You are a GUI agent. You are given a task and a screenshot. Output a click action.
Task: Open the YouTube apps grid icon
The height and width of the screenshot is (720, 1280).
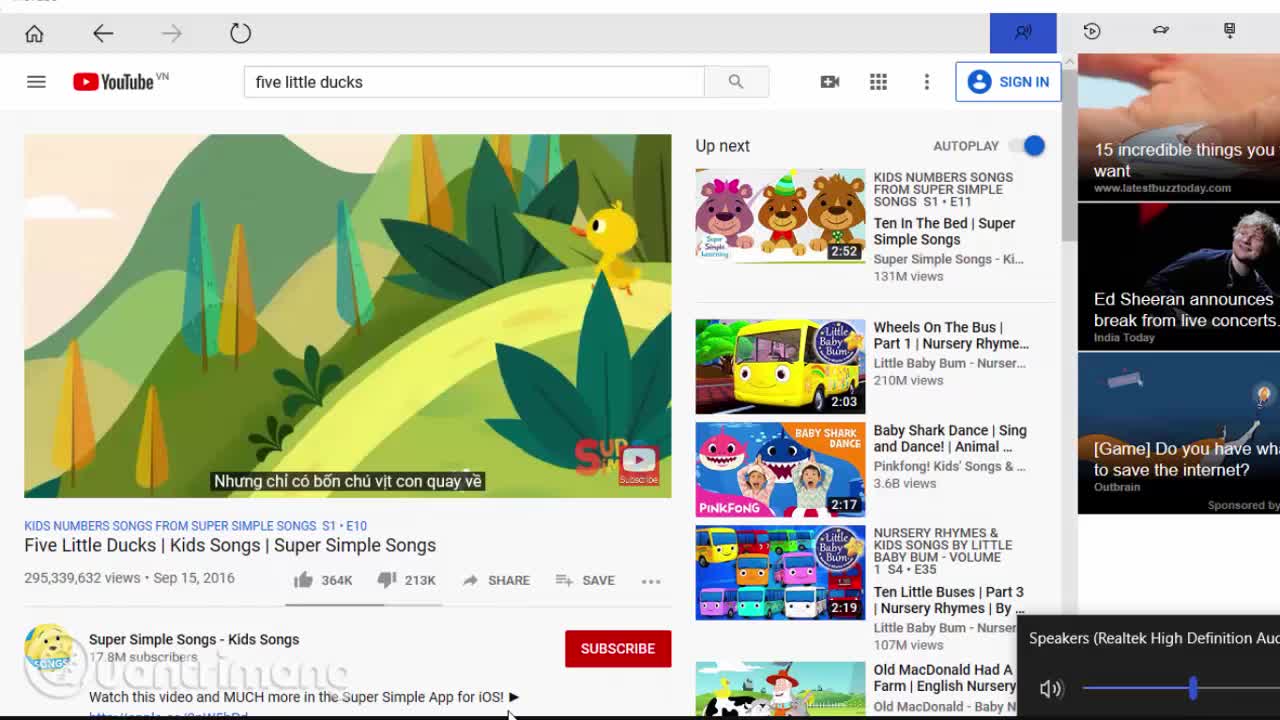tap(878, 82)
